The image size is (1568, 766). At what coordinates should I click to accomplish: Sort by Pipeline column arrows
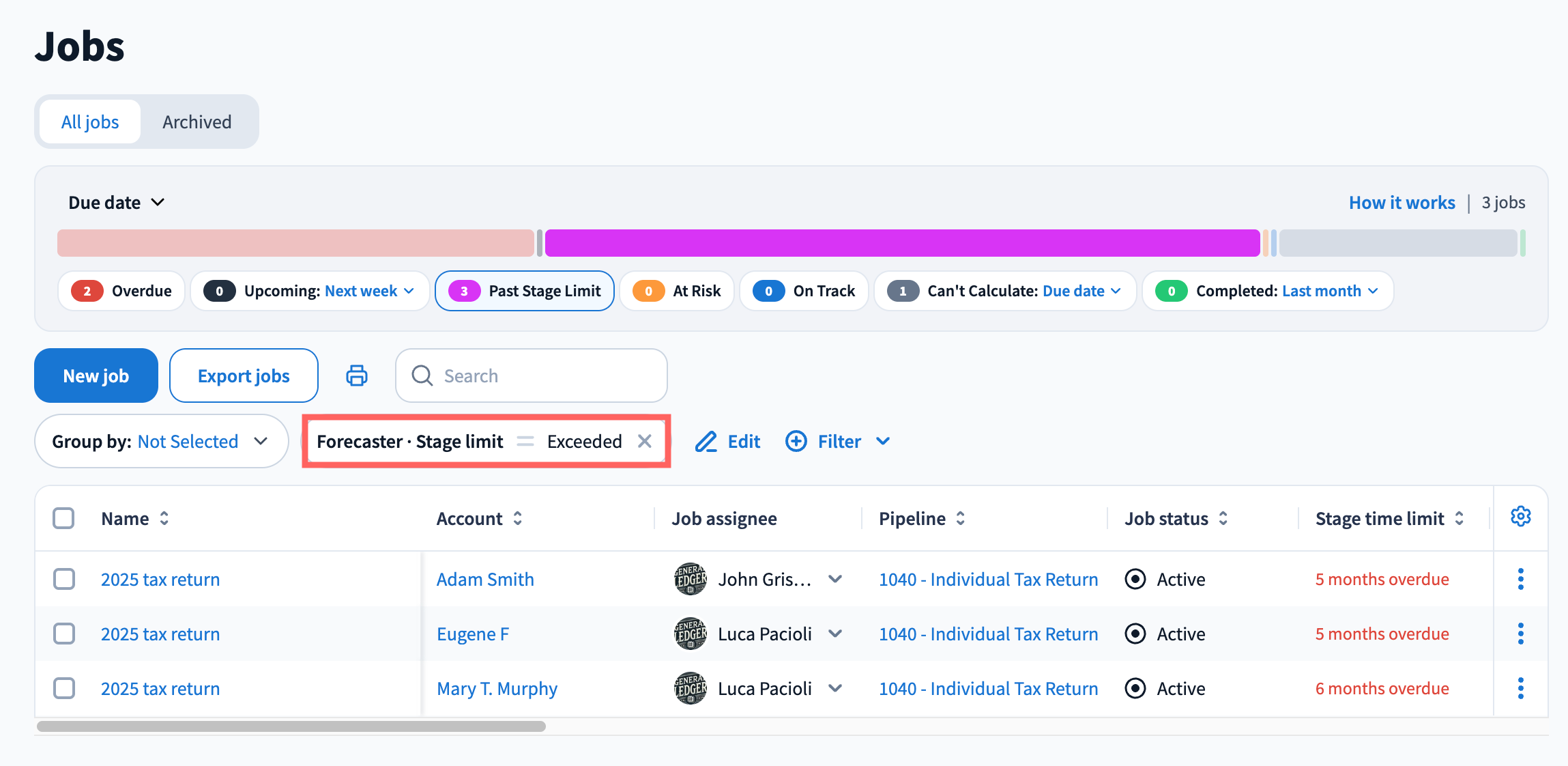961,518
